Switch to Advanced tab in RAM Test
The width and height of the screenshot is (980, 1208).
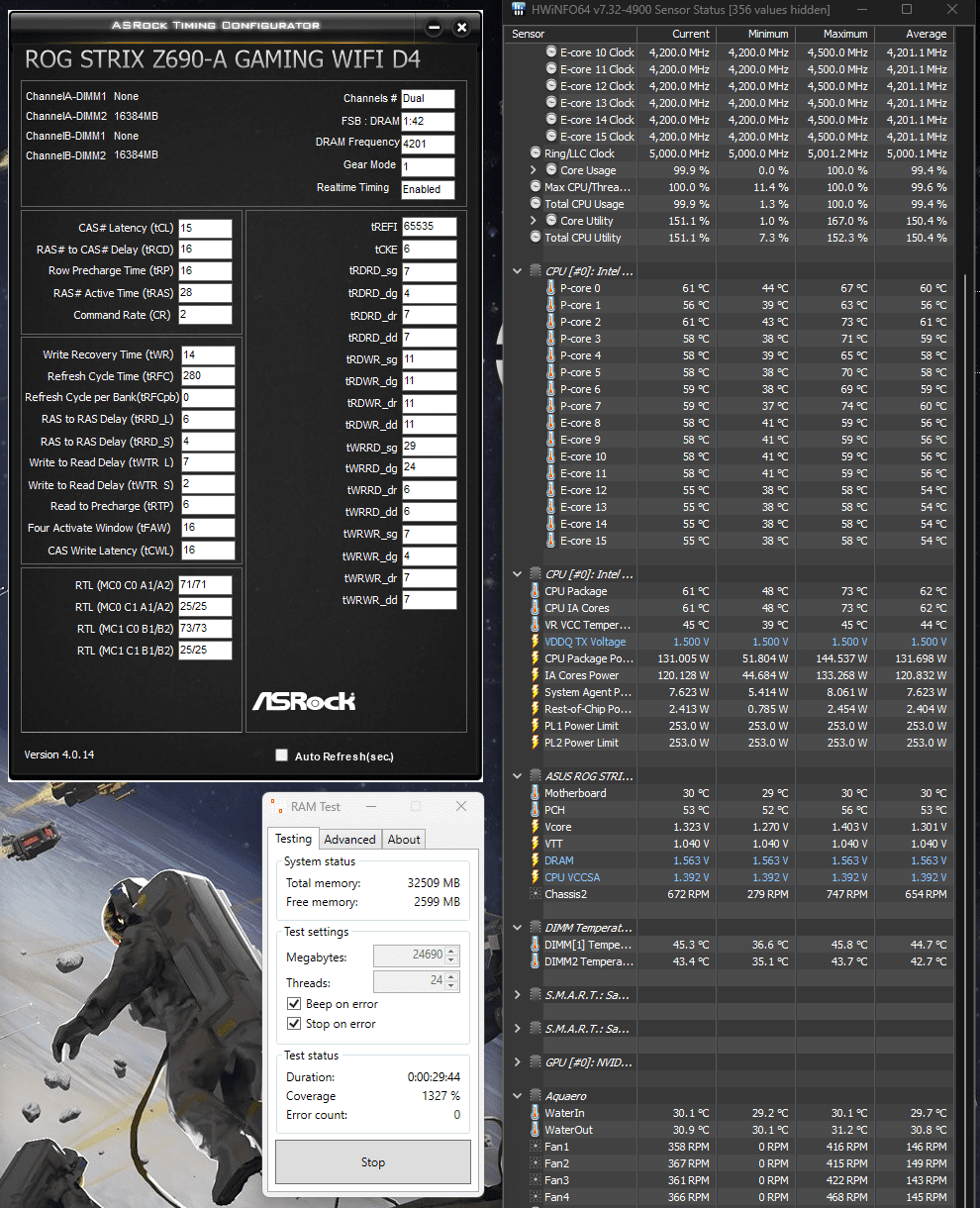[x=350, y=840]
